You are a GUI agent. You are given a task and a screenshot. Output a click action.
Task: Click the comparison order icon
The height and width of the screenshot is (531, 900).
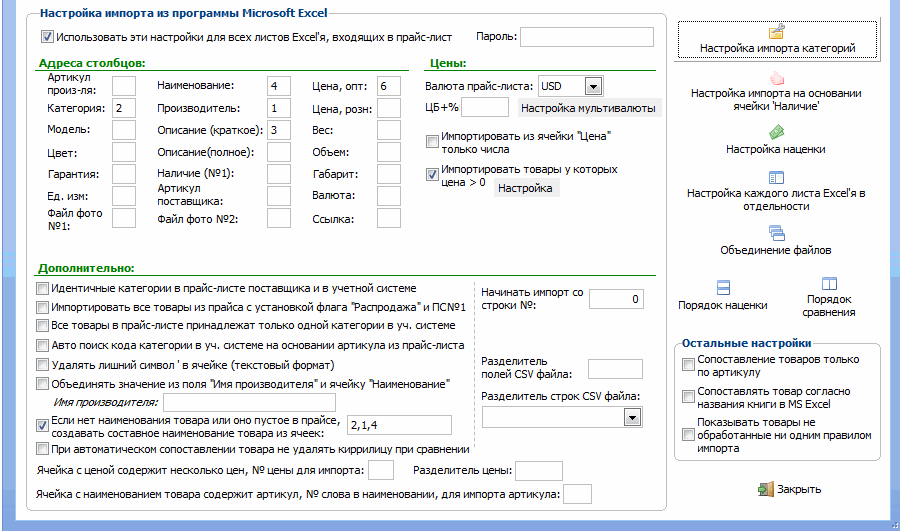tap(829, 284)
